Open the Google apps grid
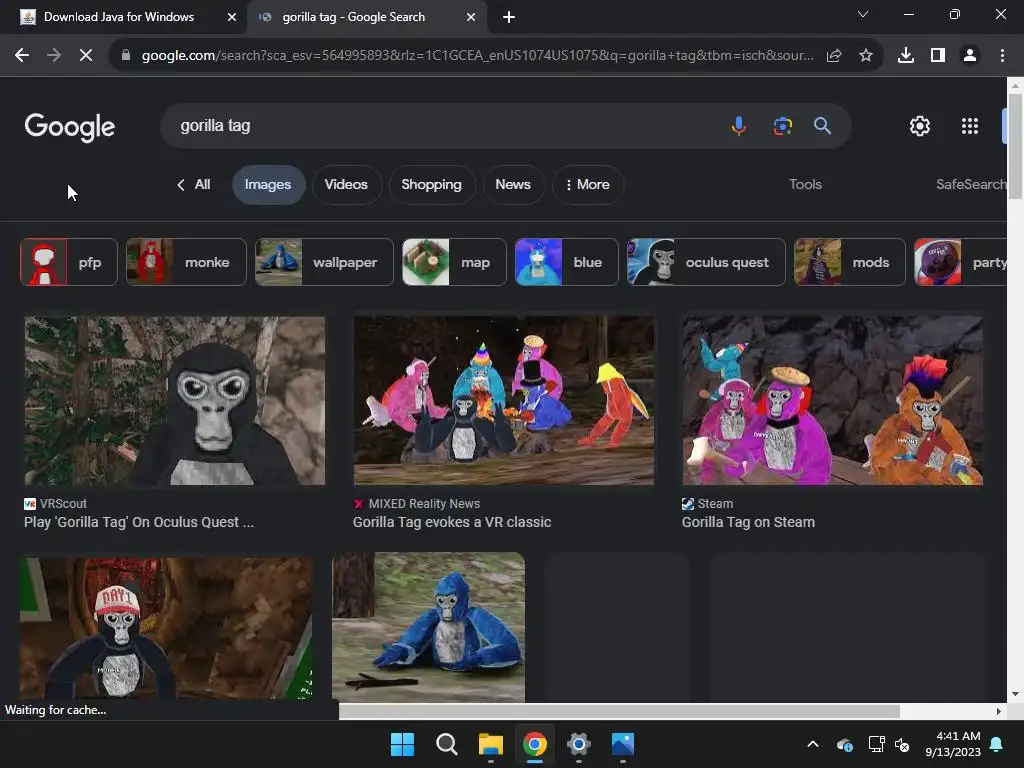1024x768 pixels. click(x=970, y=126)
